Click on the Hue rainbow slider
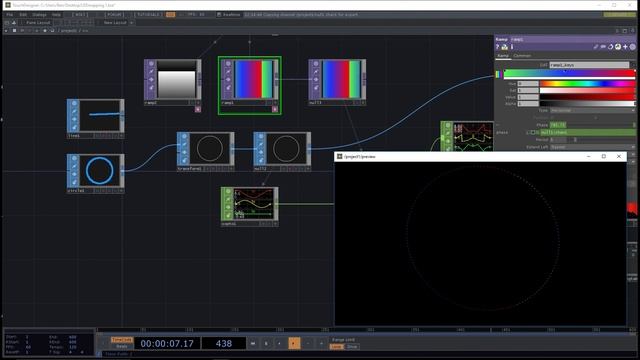This screenshot has height=360, width=640. [x=588, y=84]
